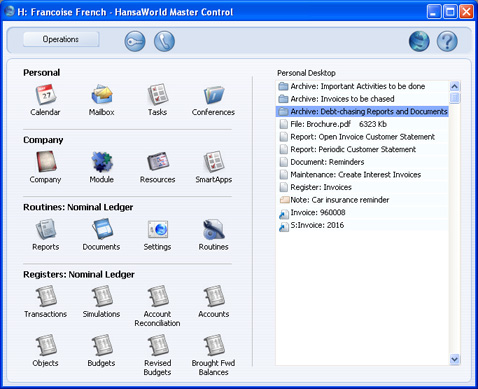Select Invoice: 960008 shortcut

pos(363,213)
